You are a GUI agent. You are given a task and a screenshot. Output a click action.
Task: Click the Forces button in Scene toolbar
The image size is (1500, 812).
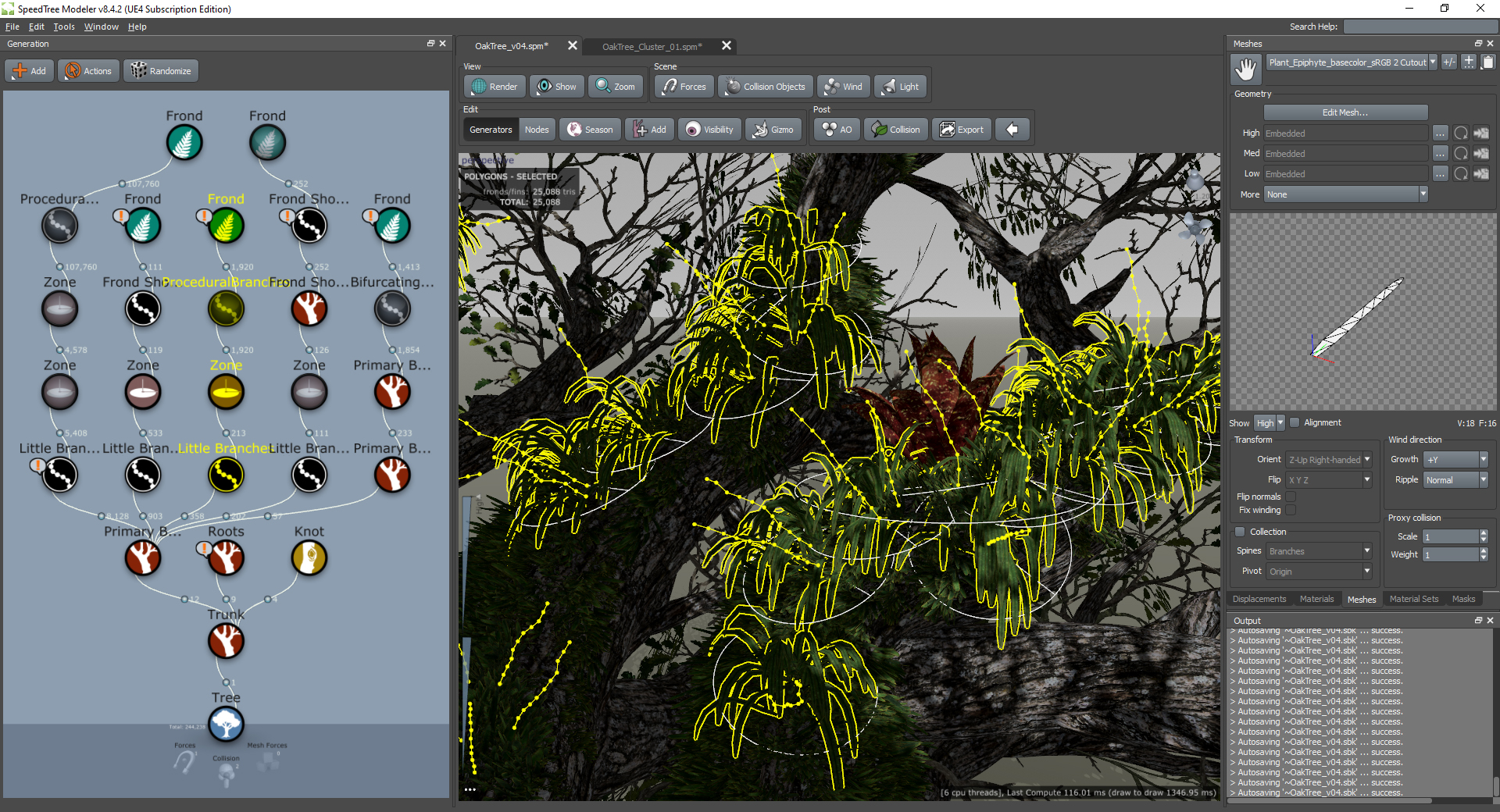(684, 87)
